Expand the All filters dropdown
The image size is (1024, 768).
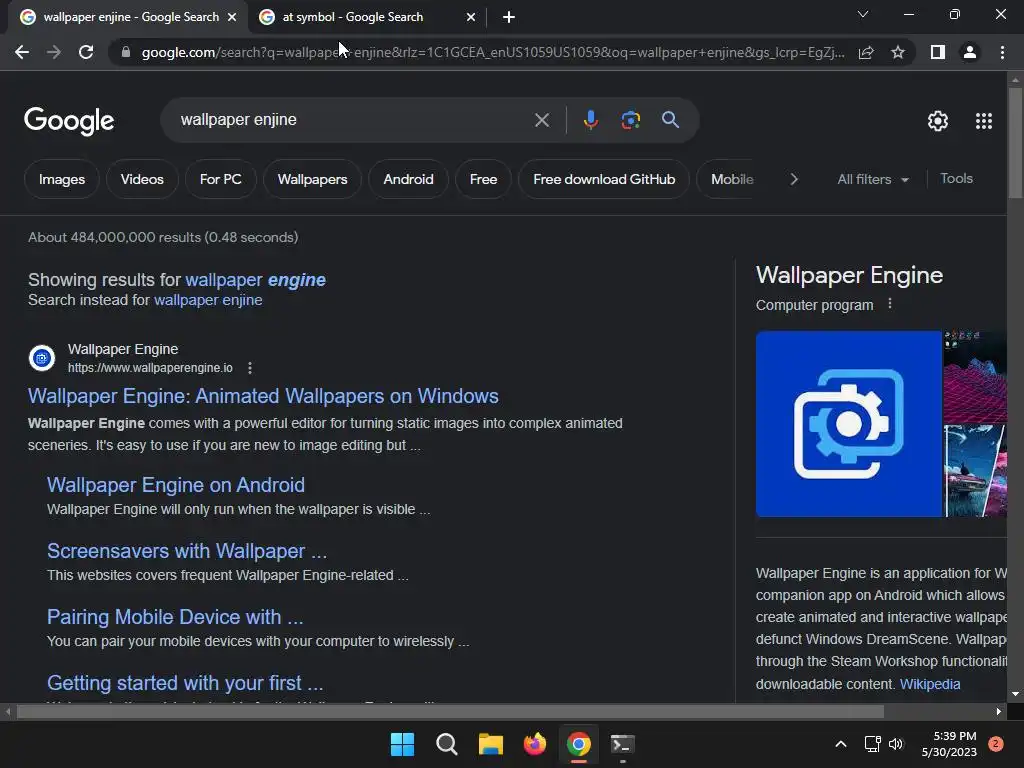(873, 179)
